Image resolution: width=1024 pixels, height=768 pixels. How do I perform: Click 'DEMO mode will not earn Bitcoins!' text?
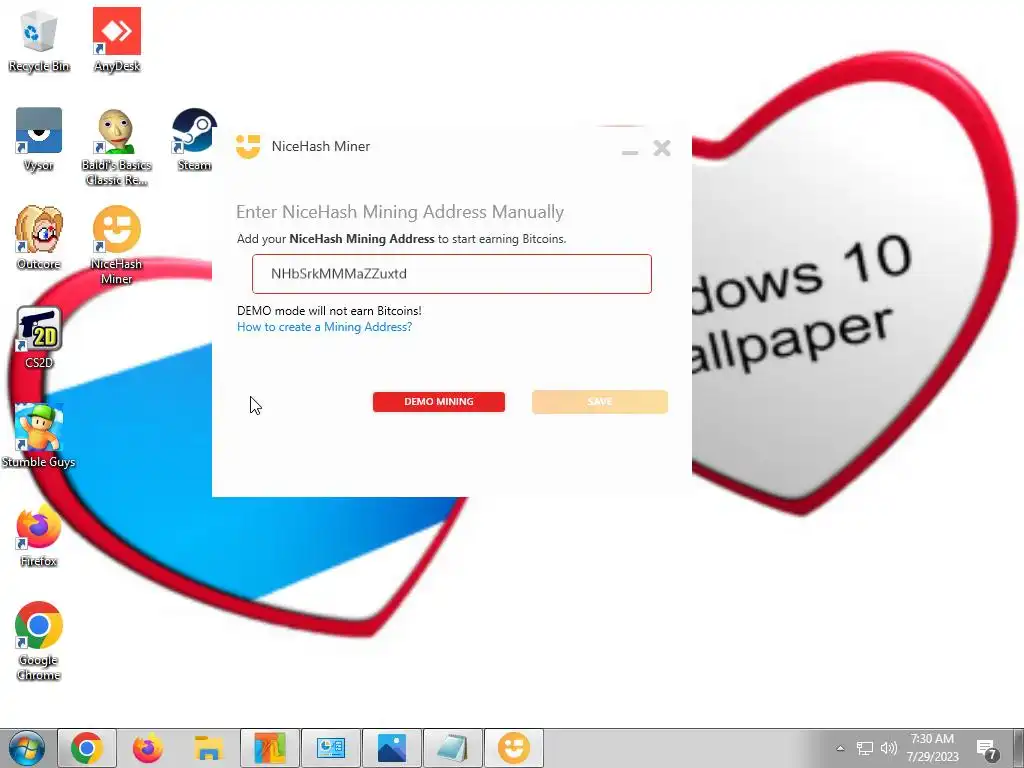(x=329, y=311)
